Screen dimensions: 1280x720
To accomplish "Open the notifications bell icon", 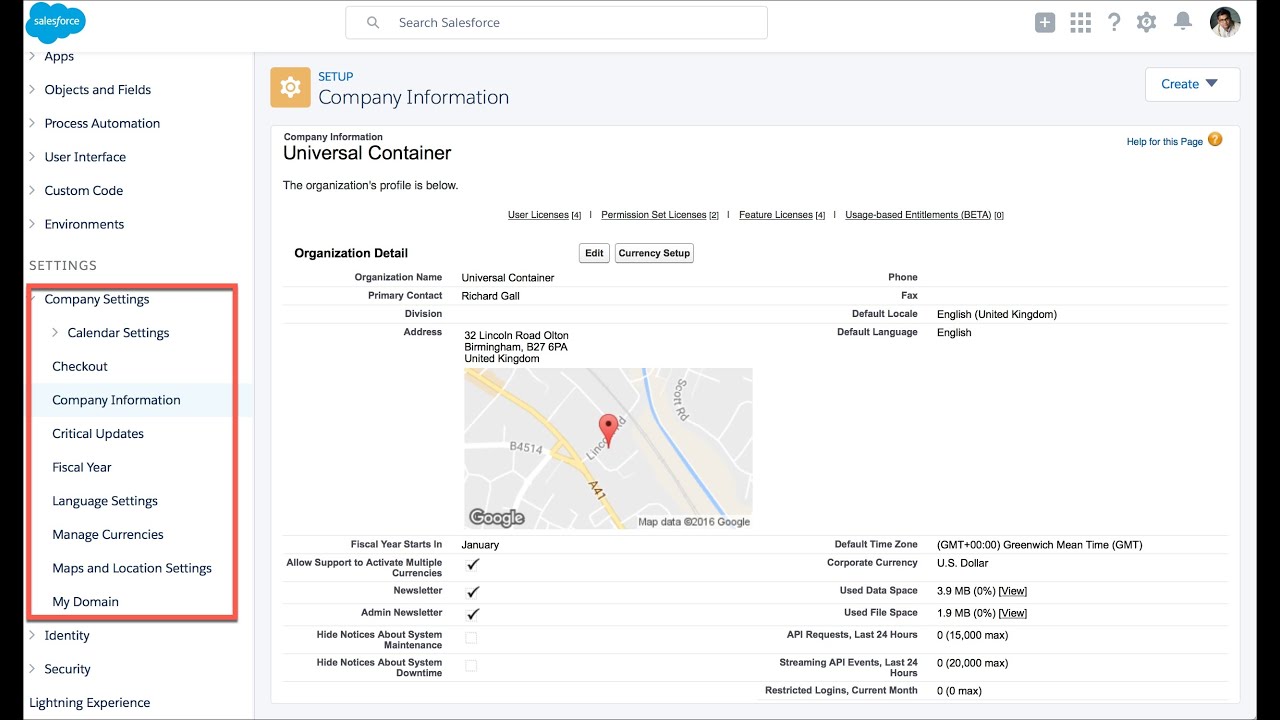I will [1183, 22].
